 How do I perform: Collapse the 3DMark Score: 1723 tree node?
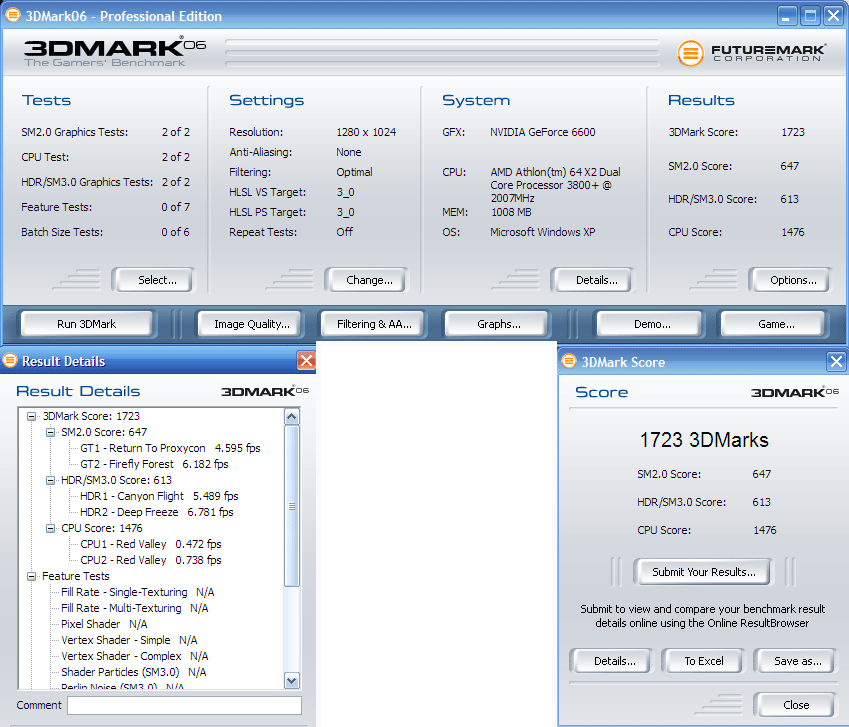[x=31, y=416]
